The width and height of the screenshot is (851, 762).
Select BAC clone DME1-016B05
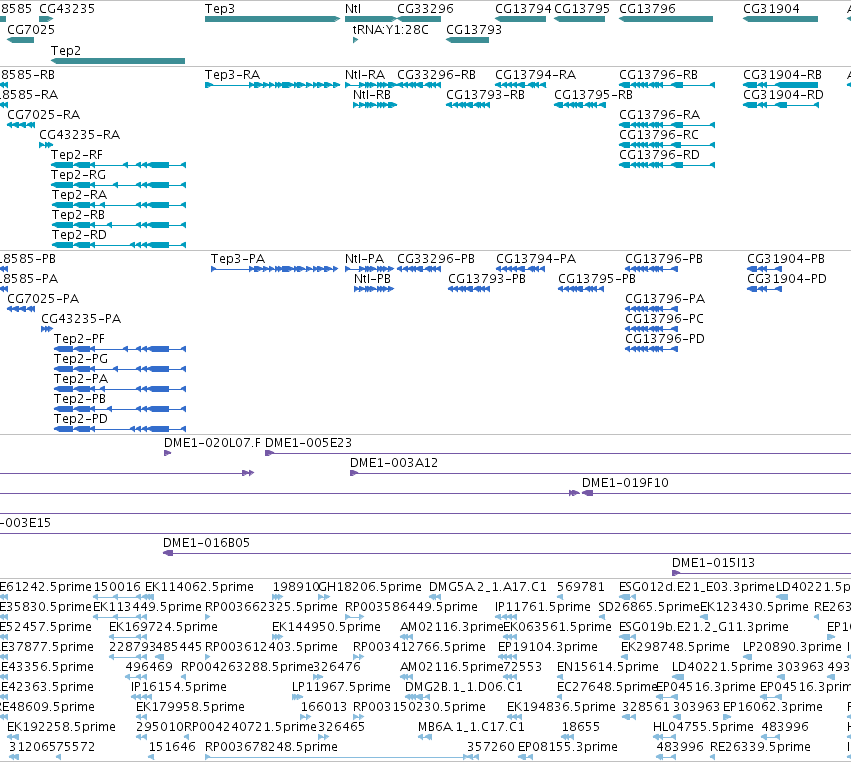(507, 554)
